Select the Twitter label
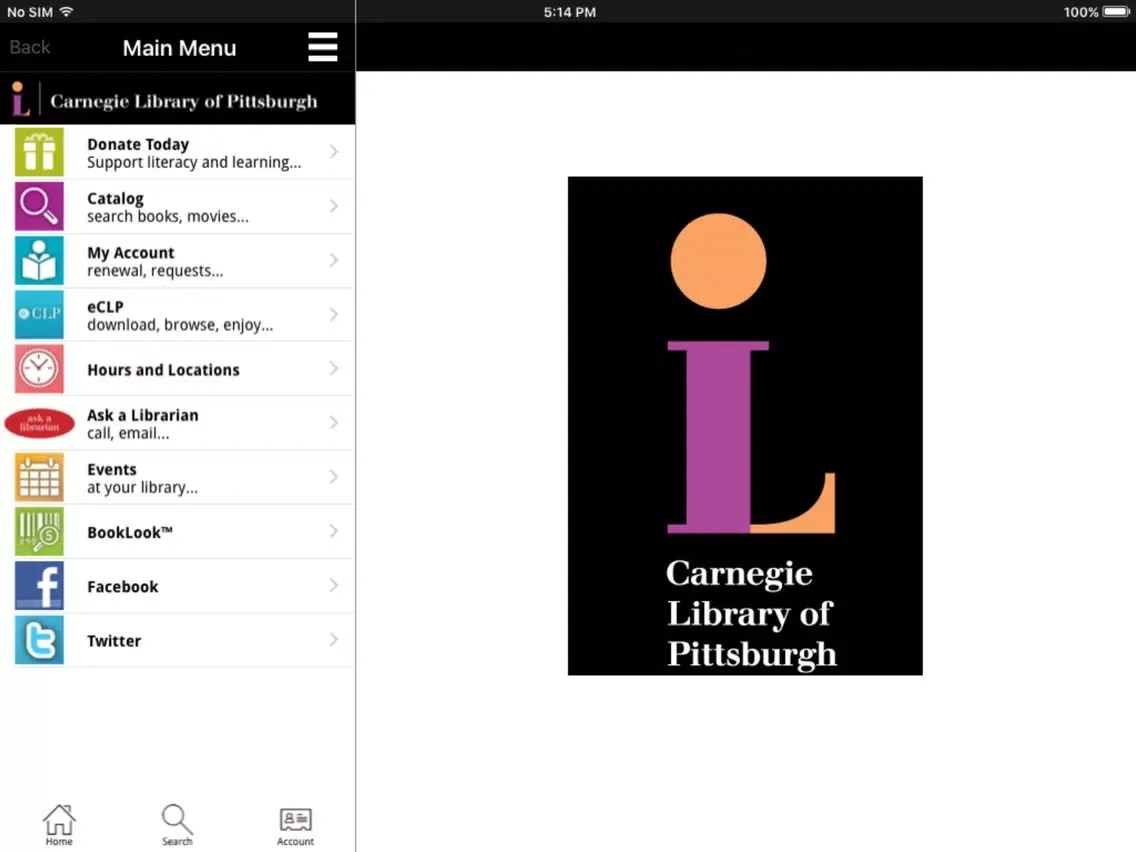This screenshot has width=1136, height=852. pyautogui.click(x=114, y=641)
